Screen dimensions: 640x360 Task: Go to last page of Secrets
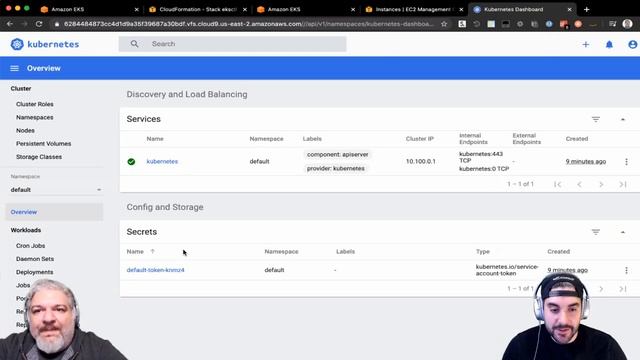tap(623, 289)
